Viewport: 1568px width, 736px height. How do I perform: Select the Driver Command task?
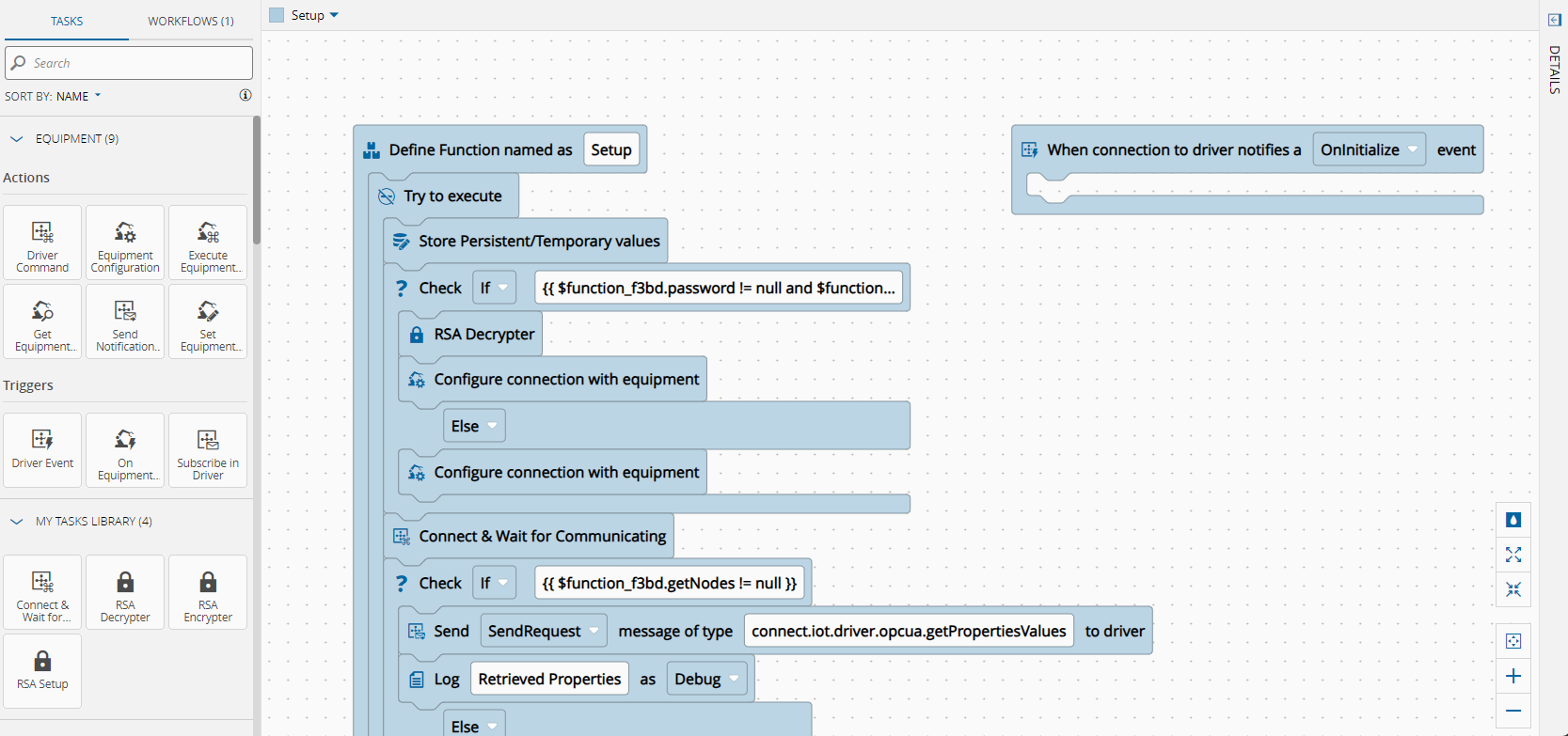click(x=42, y=243)
